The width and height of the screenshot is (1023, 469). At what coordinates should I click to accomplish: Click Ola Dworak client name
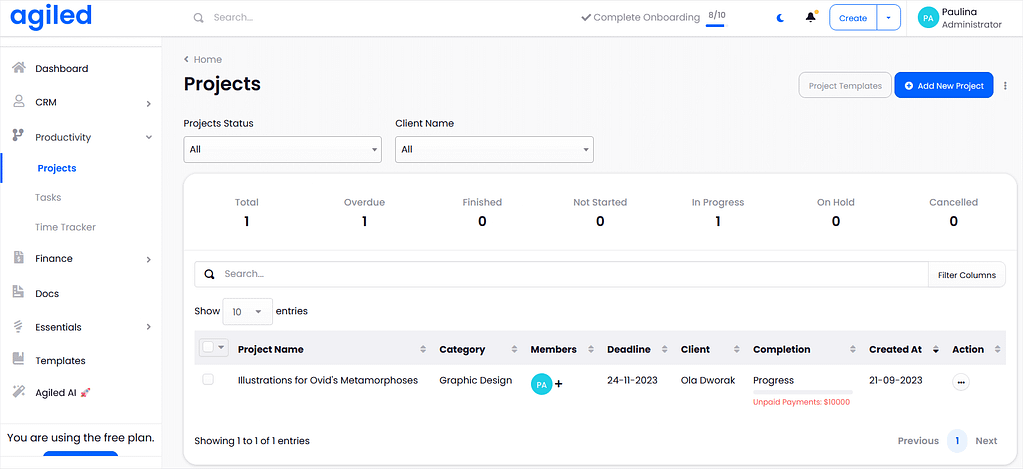pos(708,380)
